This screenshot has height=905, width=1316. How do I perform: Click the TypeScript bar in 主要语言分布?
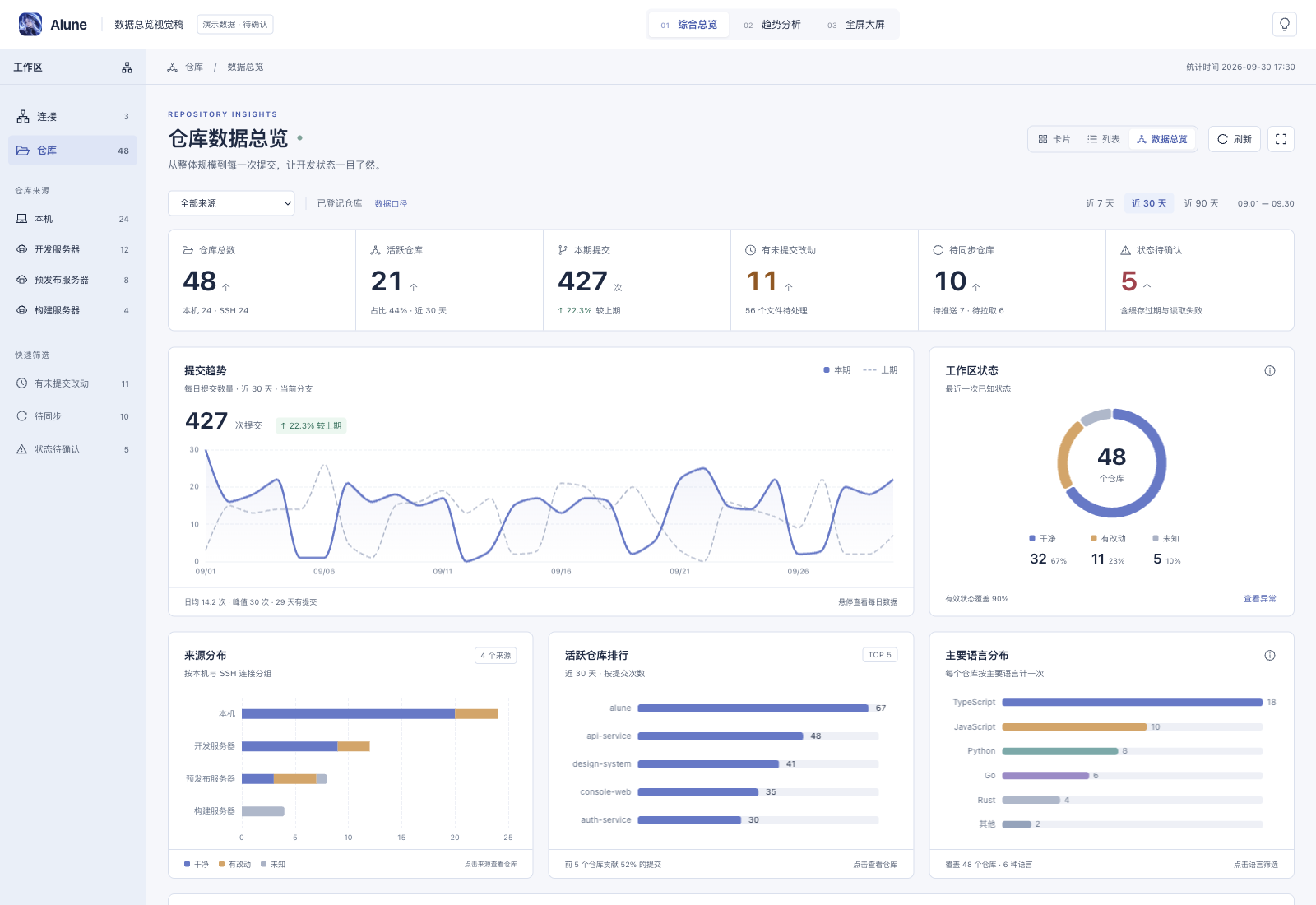pyautogui.click(x=1133, y=703)
